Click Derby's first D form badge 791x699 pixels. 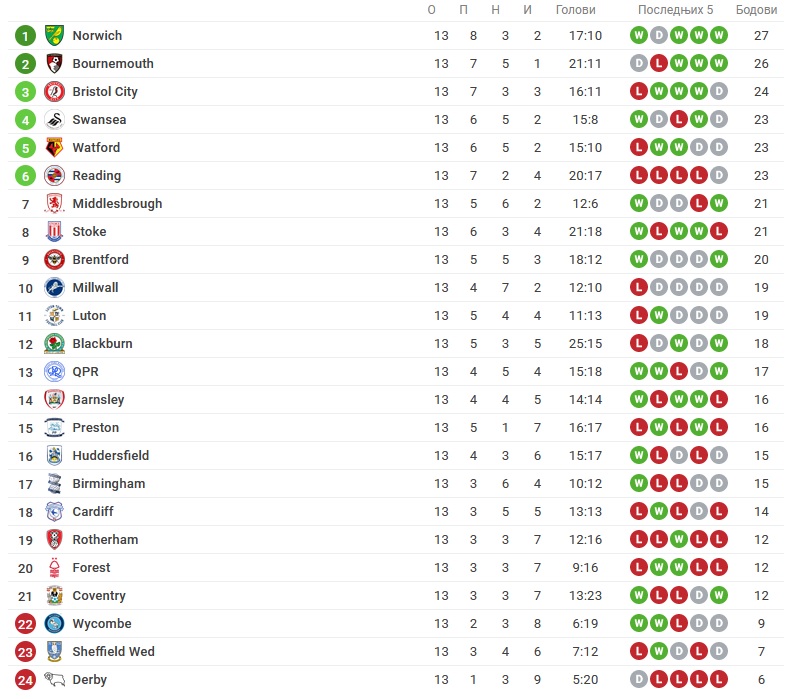(639, 679)
